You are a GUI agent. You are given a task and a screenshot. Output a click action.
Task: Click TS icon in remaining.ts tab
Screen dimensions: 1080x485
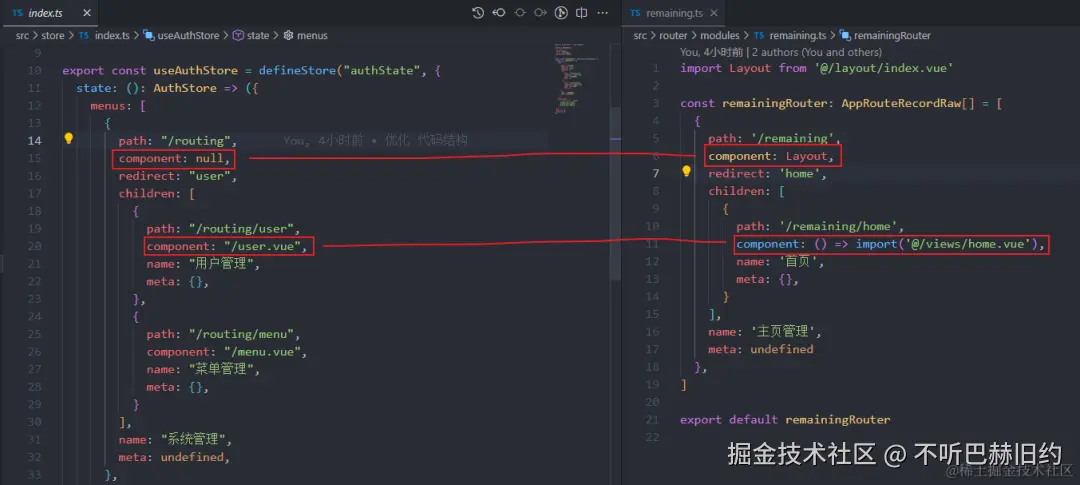[635, 13]
